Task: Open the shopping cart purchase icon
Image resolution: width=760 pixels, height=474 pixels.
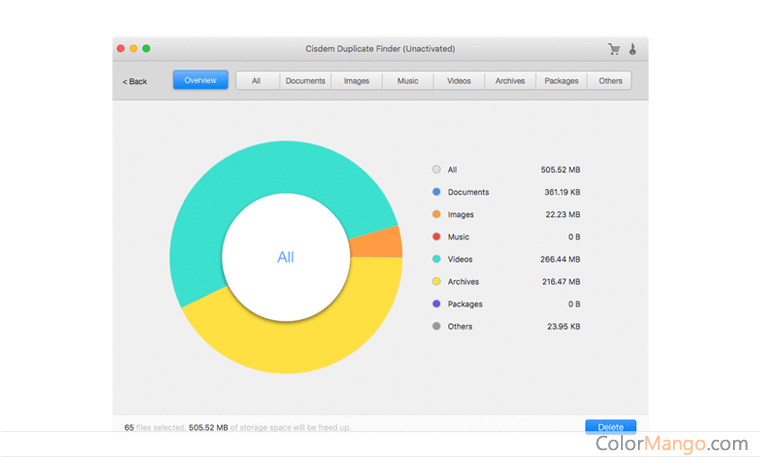Action: coord(614,49)
